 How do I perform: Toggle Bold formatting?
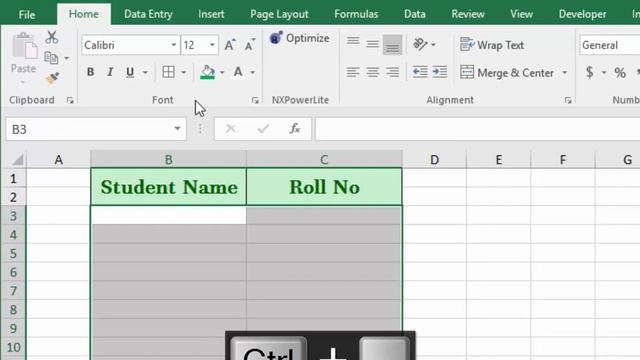pyautogui.click(x=91, y=72)
